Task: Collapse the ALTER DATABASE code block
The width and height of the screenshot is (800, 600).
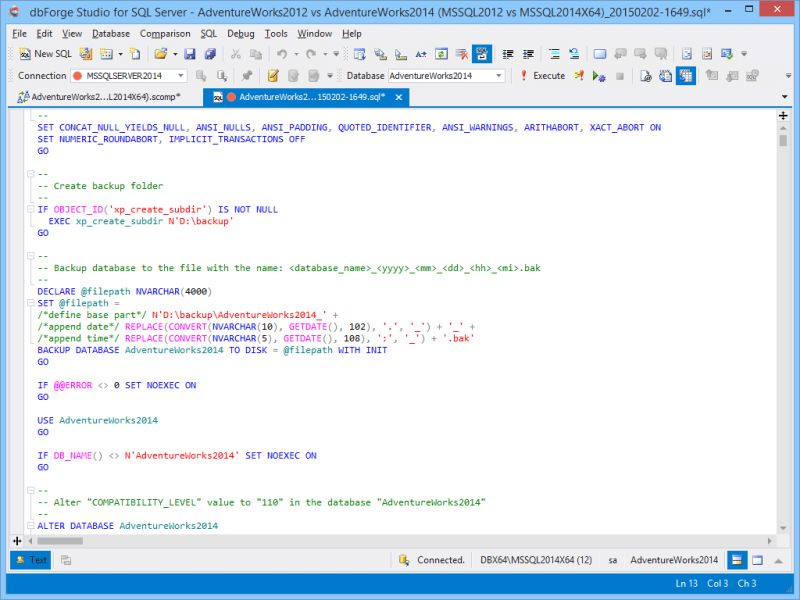Action: pos(31,526)
